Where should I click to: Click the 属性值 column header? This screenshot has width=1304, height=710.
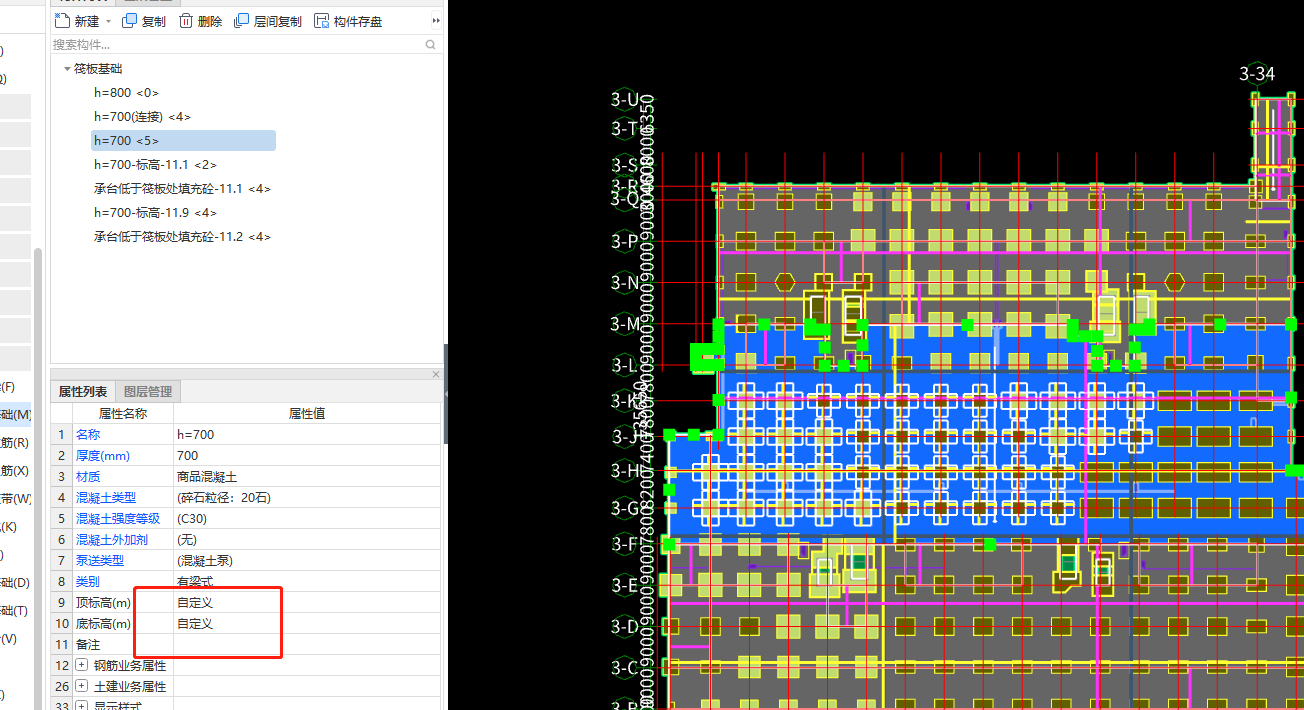click(x=307, y=414)
